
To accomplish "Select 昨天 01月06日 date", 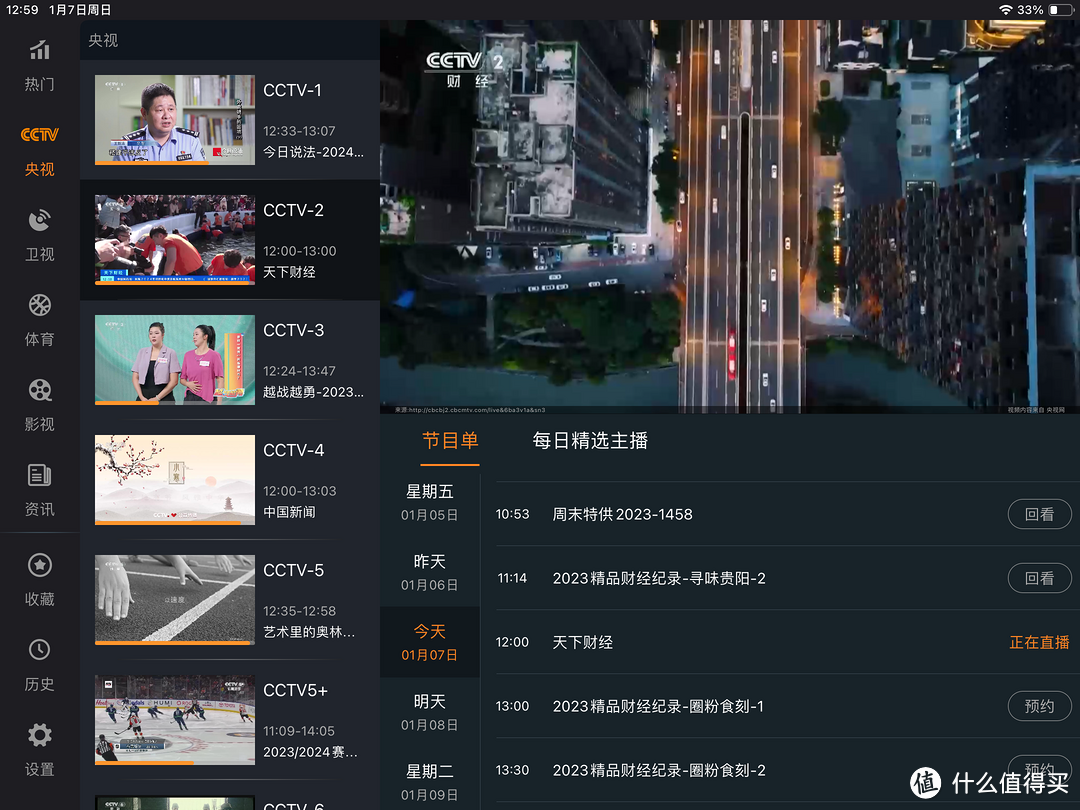I will coord(430,572).
